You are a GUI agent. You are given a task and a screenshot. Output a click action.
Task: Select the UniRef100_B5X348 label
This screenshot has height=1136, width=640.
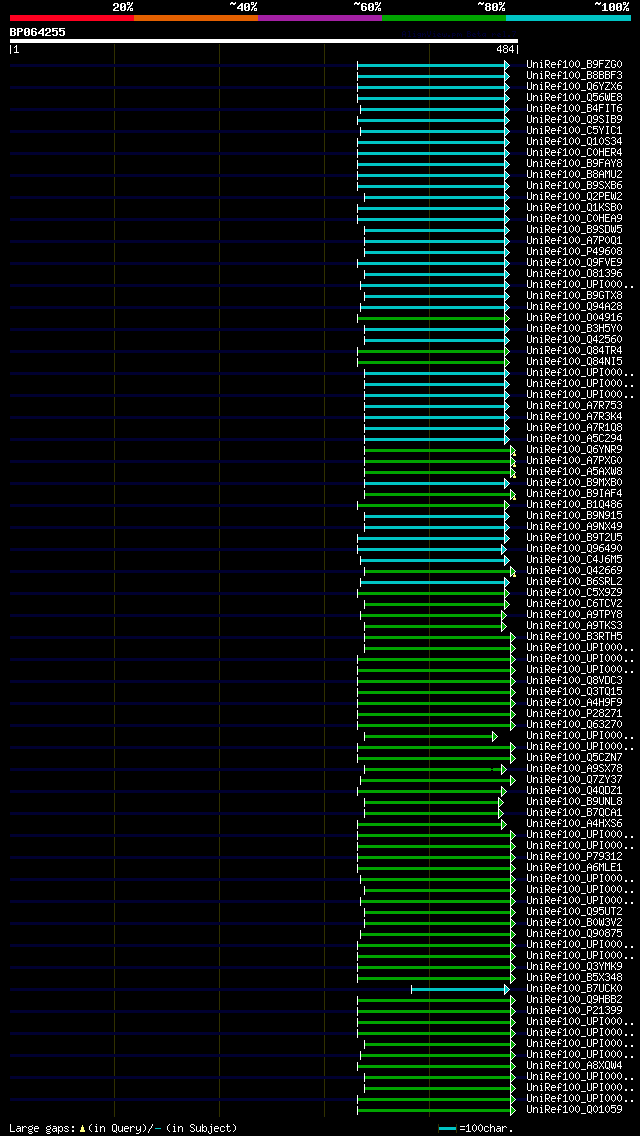574,977
